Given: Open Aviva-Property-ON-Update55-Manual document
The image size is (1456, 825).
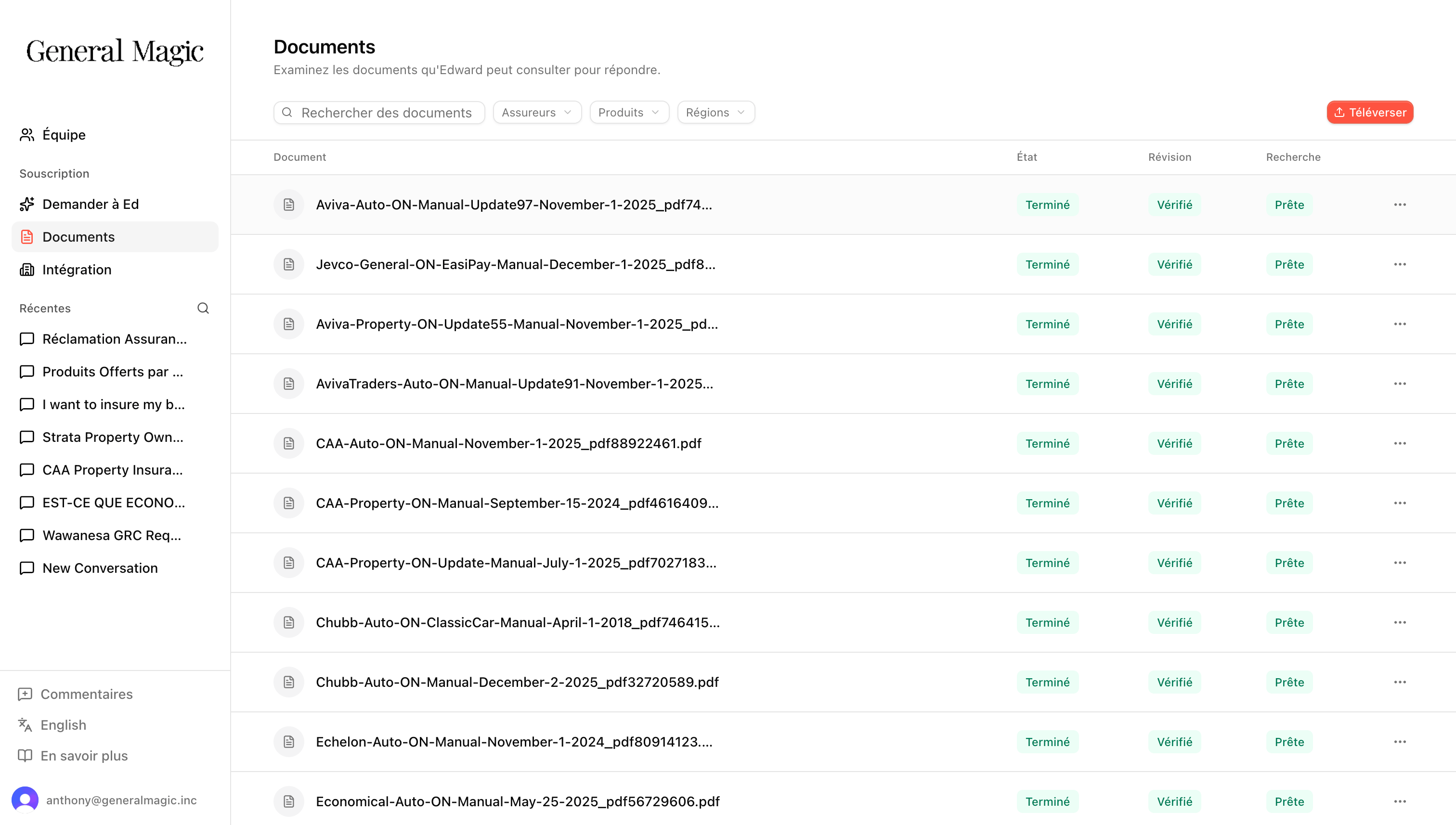Looking at the screenshot, I should coord(517,324).
